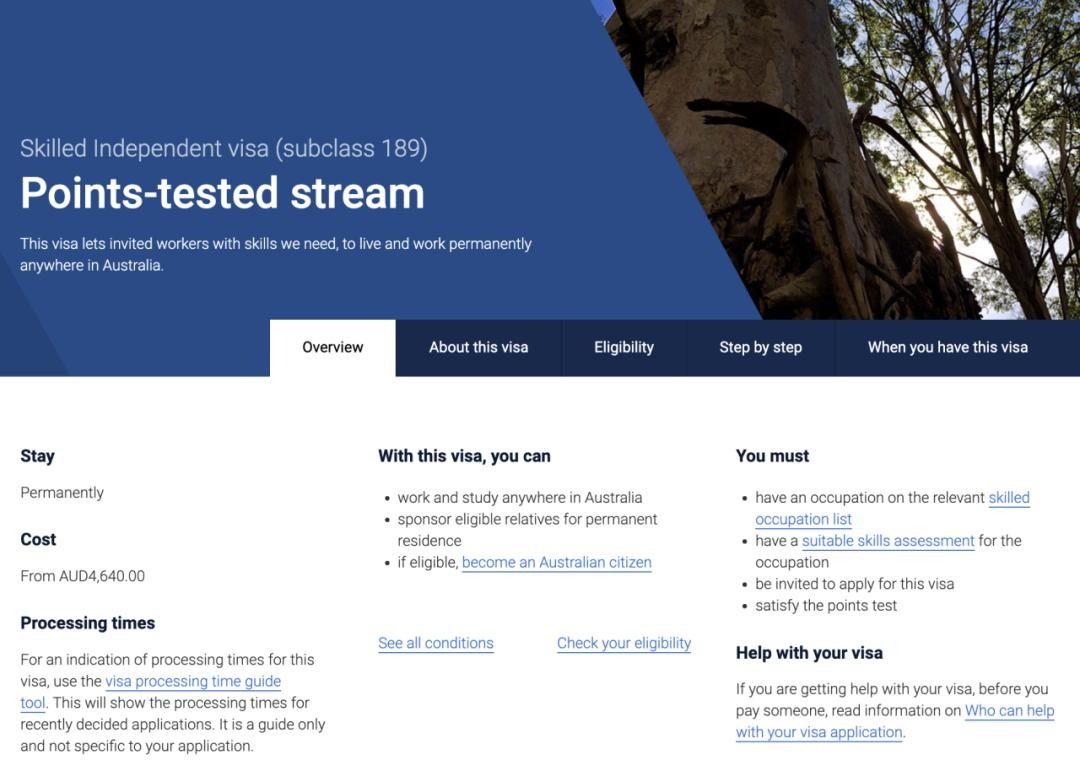Switch to the About this visa tab

478,348
